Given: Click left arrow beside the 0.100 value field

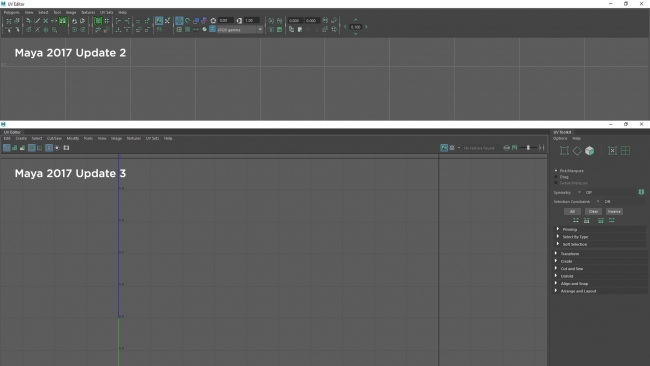Looking at the screenshot, I should 345,27.
